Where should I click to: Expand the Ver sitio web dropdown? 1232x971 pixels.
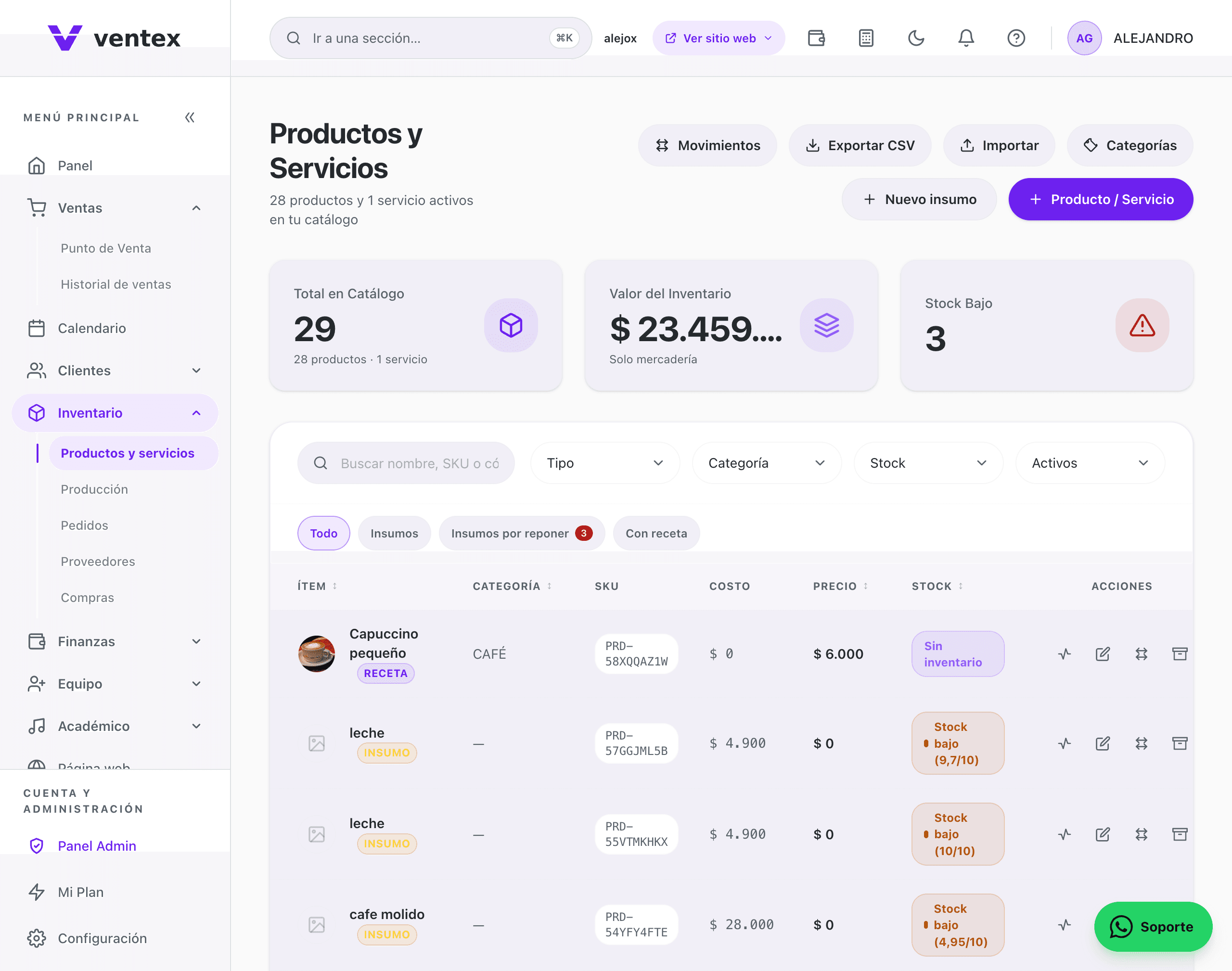coord(719,38)
